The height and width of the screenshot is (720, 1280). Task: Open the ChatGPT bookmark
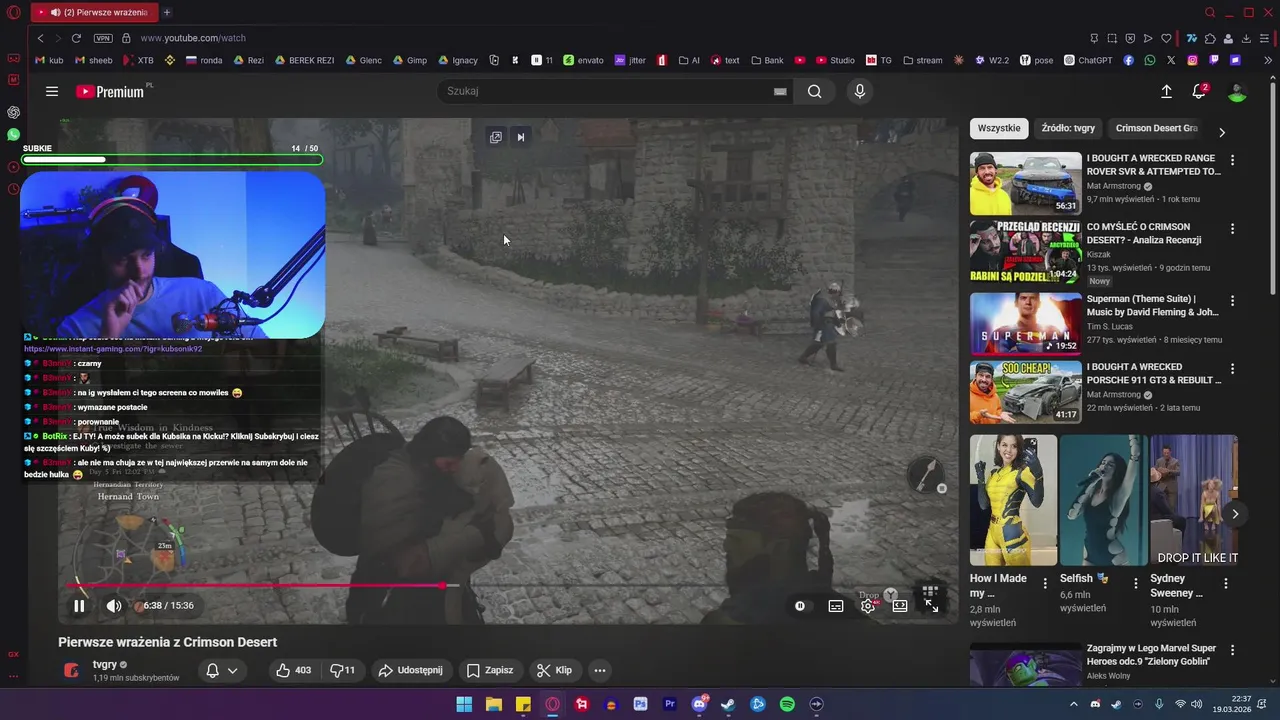pos(1088,60)
